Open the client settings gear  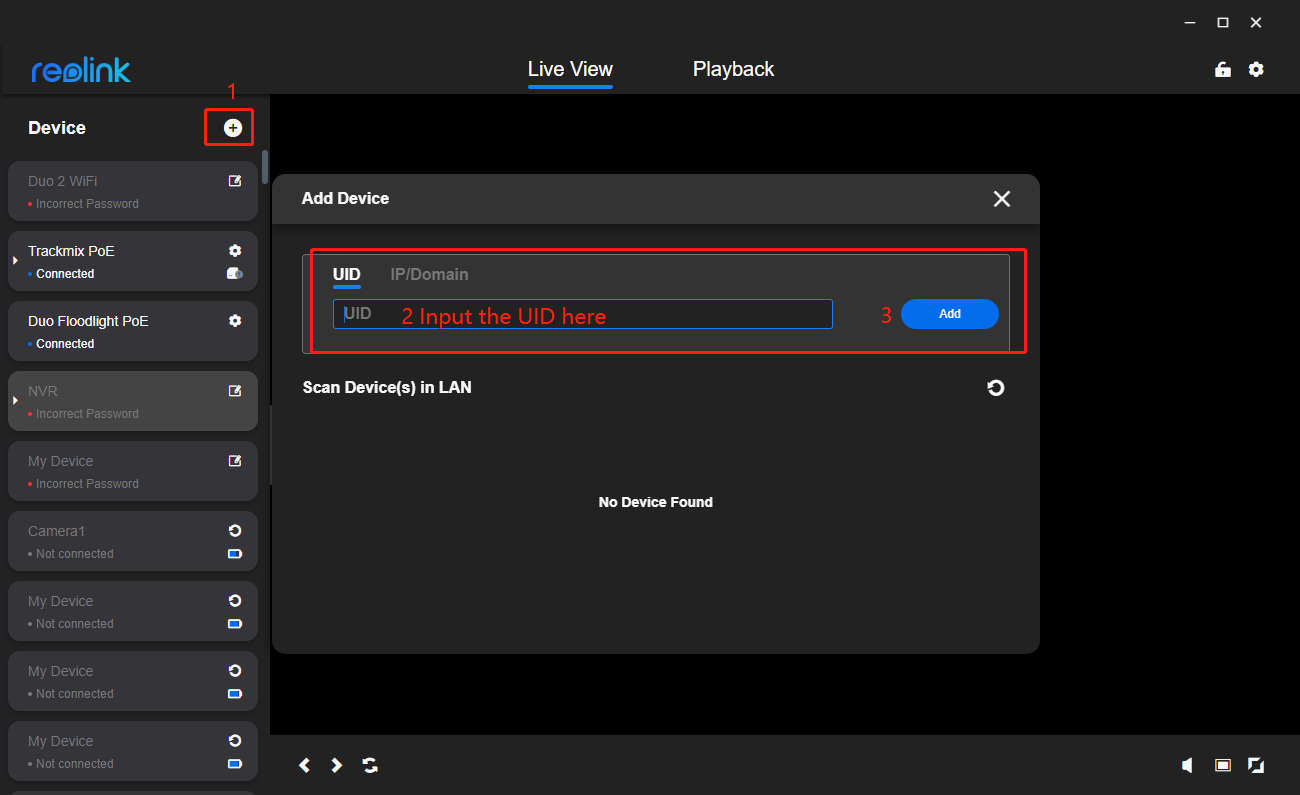[x=1256, y=69]
